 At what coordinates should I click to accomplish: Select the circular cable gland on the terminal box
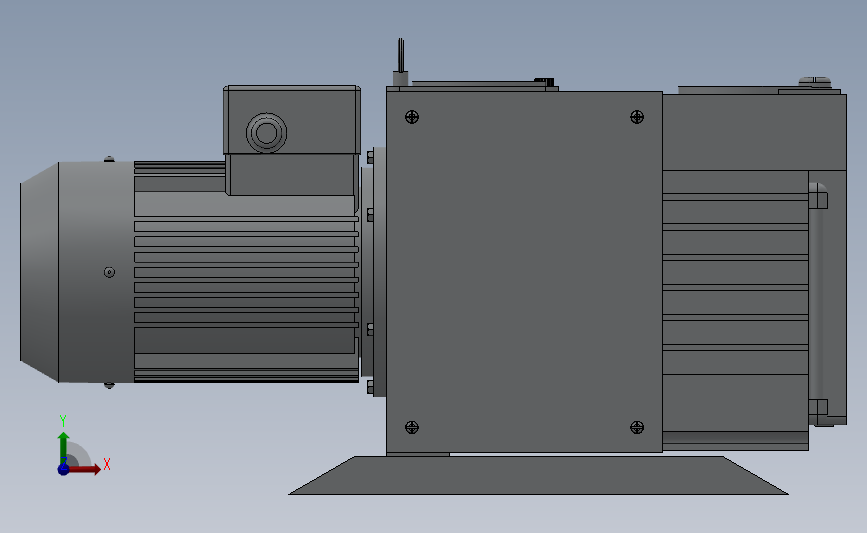tap(267, 133)
